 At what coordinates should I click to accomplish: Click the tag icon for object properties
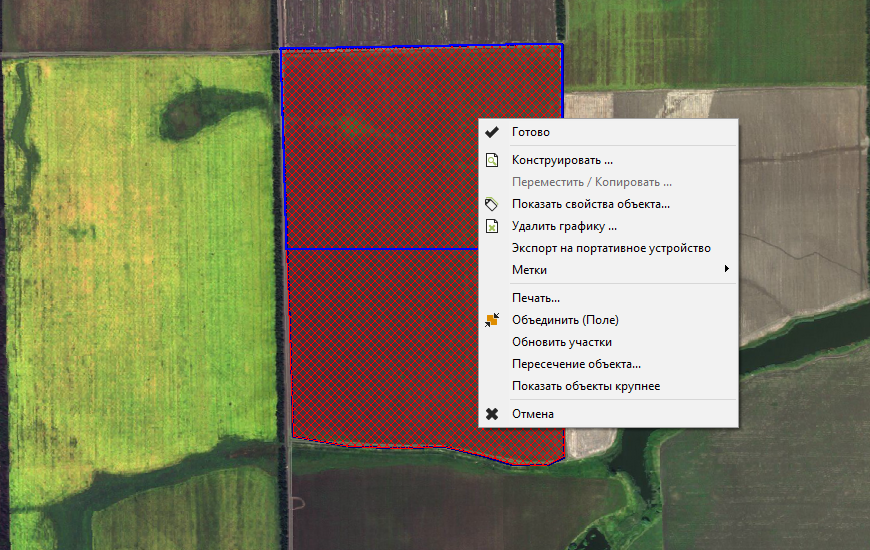tap(491, 204)
